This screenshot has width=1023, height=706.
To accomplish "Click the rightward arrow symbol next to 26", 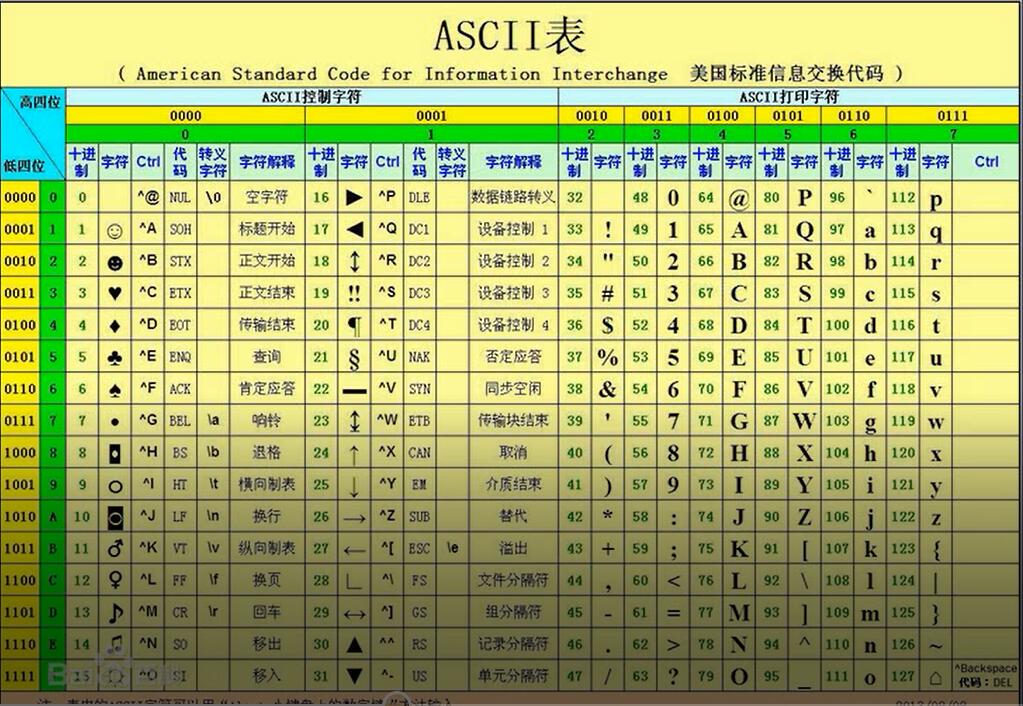I will pyautogui.click(x=354, y=518).
